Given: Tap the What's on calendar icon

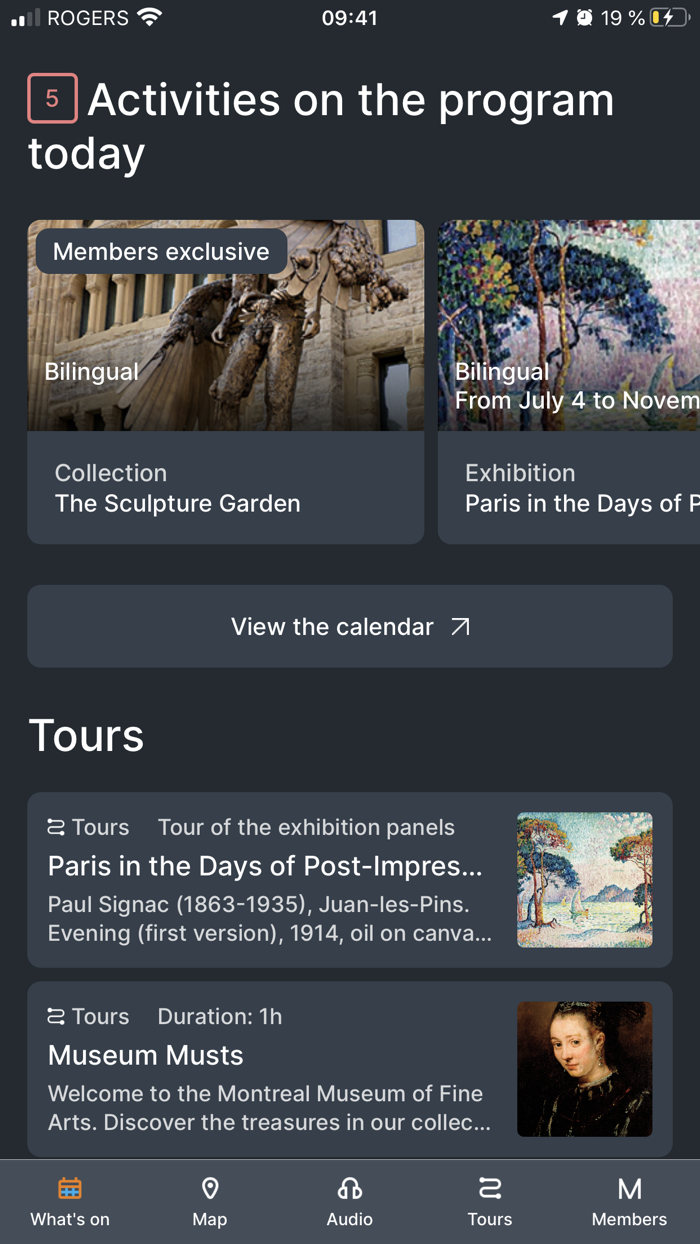Looking at the screenshot, I should click(x=70, y=1188).
